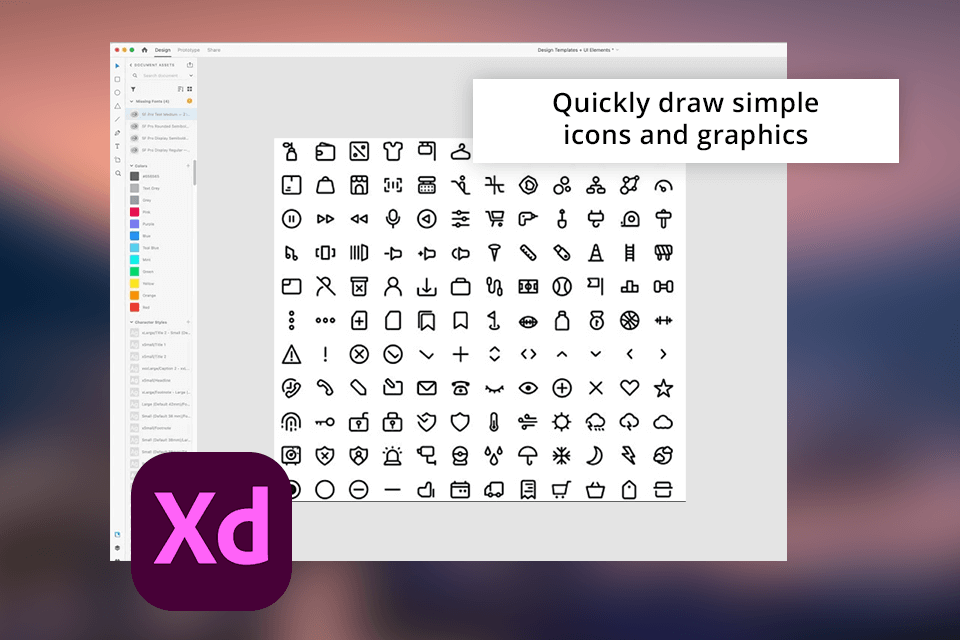The image size is (960, 640).
Task: Select the xSmall/Title 2 character style
Action: pyautogui.click(x=160, y=356)
